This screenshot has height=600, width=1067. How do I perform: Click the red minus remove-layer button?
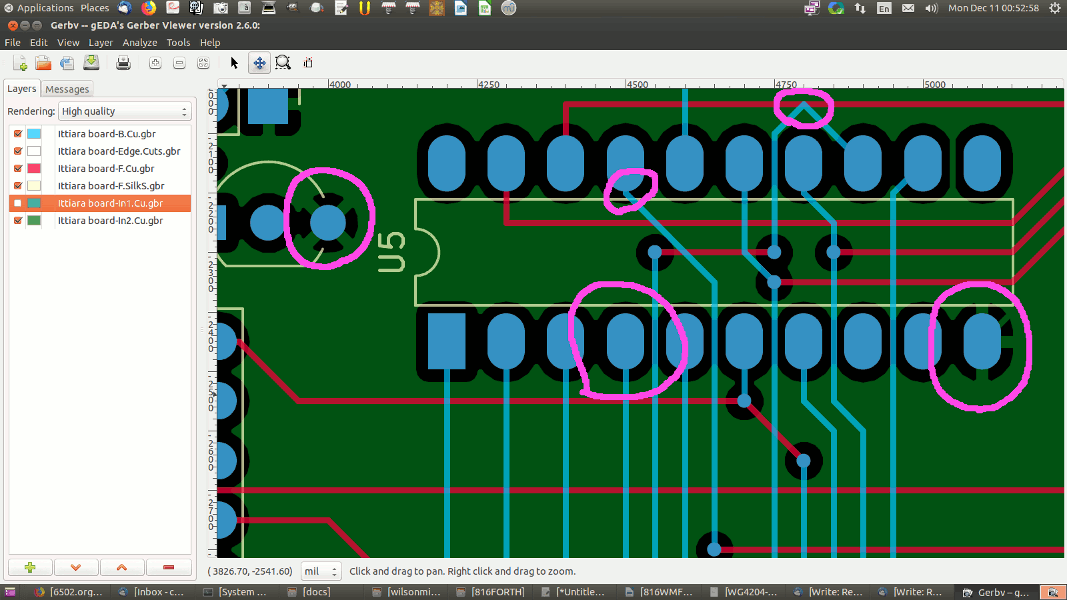pos(168,567)
